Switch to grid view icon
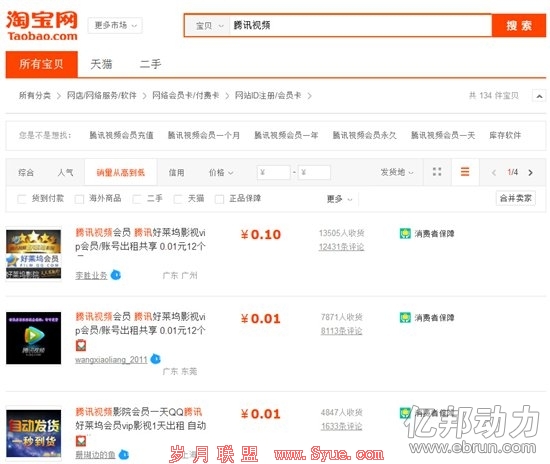 pyautogui.click(x=437, y=172)
